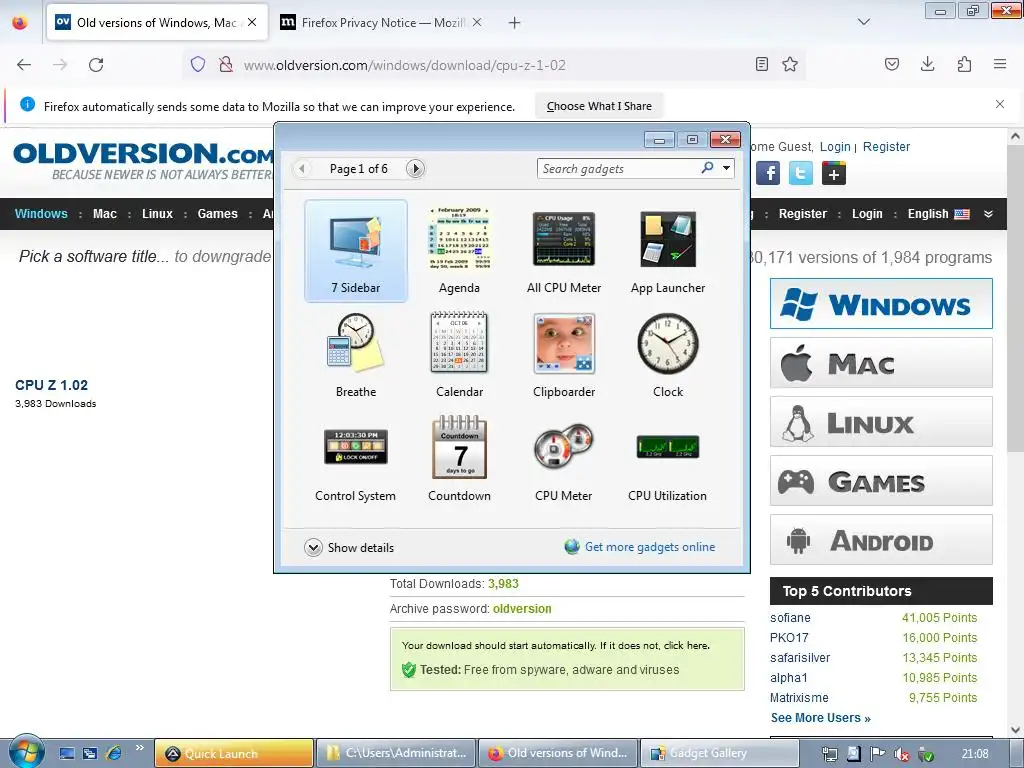Open the Windows nav menu item

(41, 214)
